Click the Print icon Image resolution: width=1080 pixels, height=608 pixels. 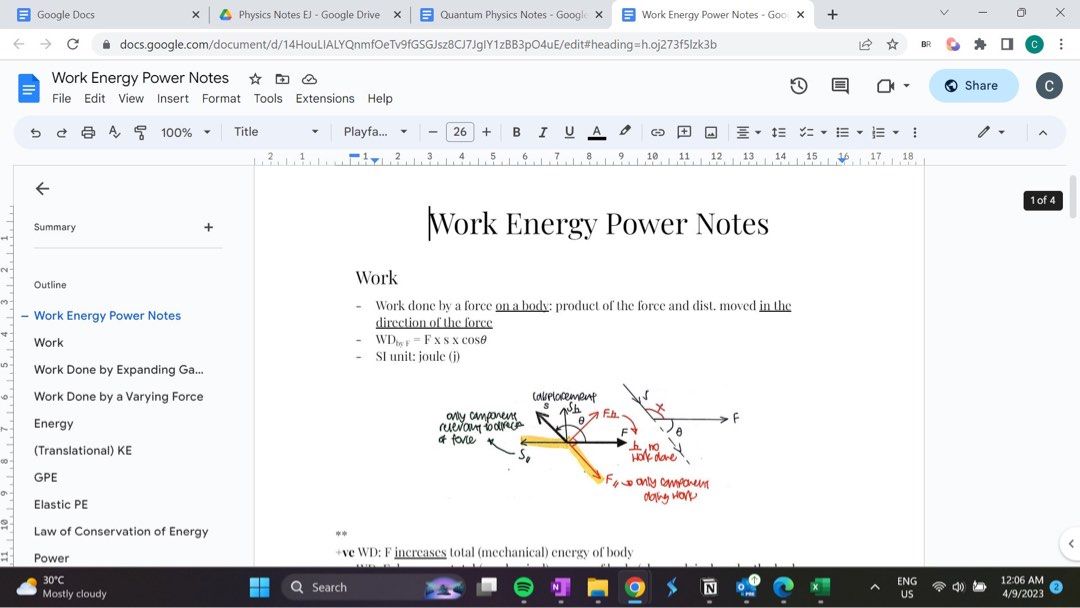pyautogui.click(x=88, y=131)
